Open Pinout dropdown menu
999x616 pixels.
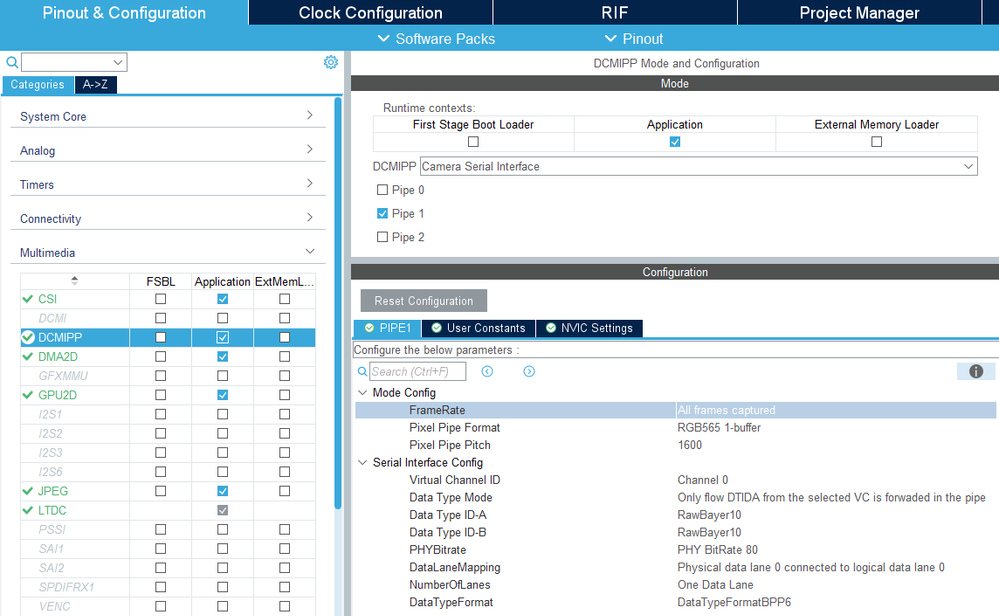coord(634,39)
